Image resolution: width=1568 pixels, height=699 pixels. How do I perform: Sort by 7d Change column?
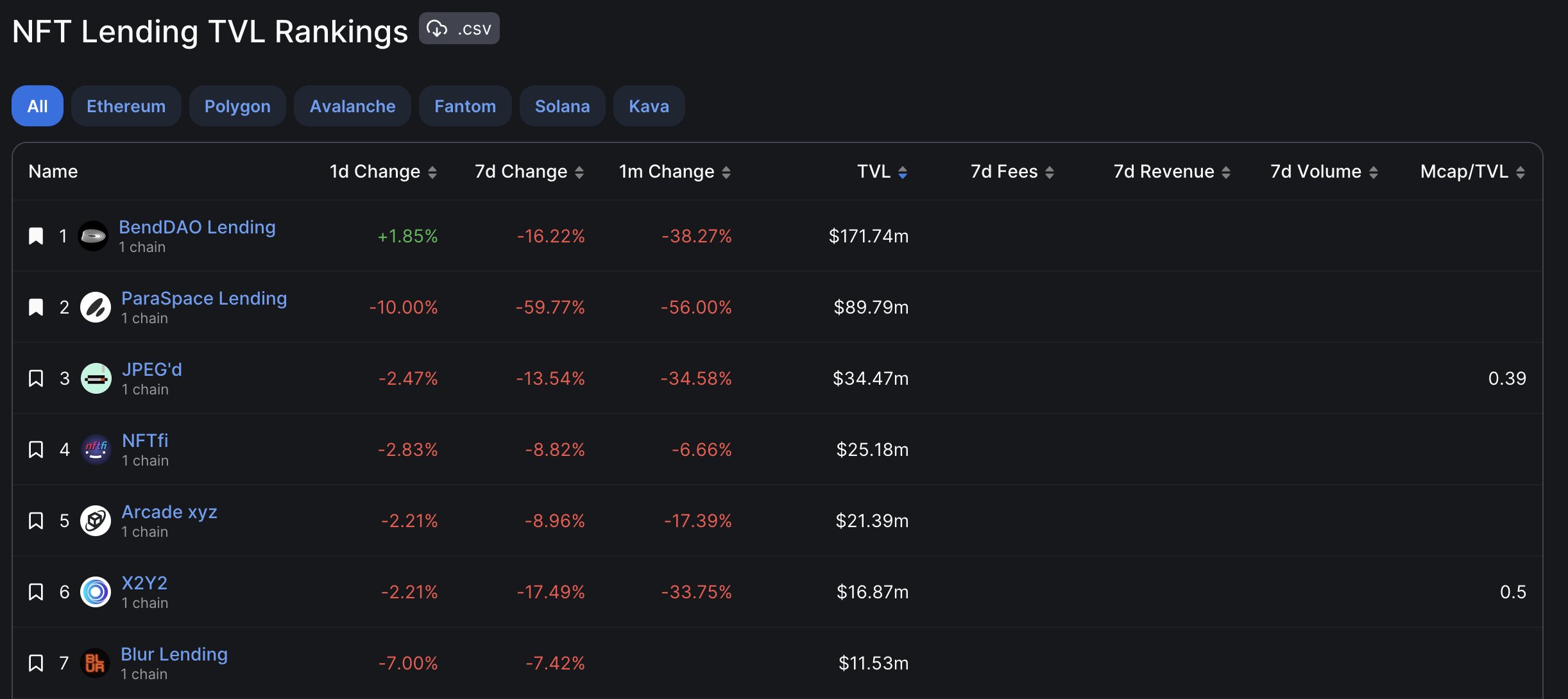pyautogui.click(x=529, y=171)
